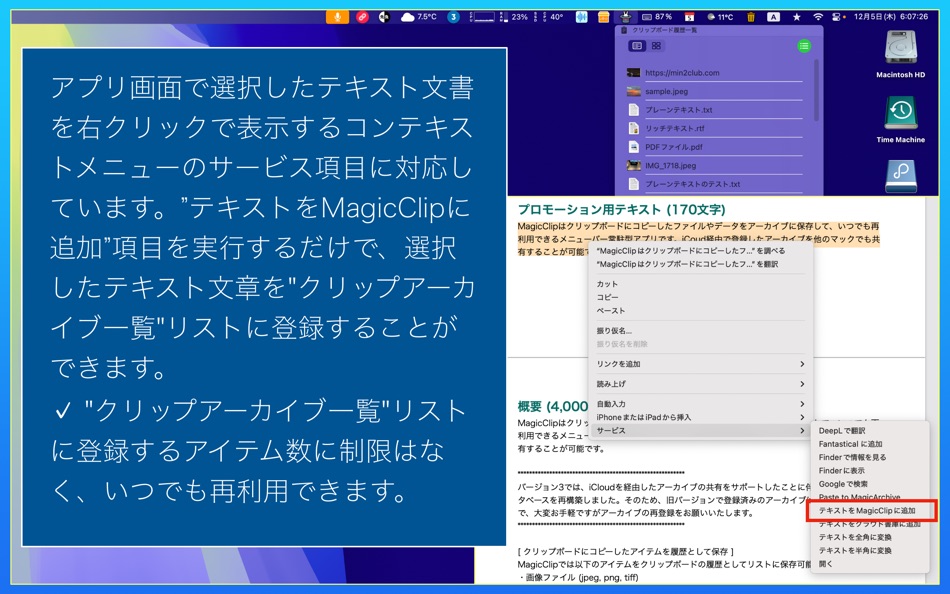Image resolution: width=950 pixels, height=594 pixels.
Task: Select the プレーンテキスト.txt clipboard item
Action: point(714,110)
